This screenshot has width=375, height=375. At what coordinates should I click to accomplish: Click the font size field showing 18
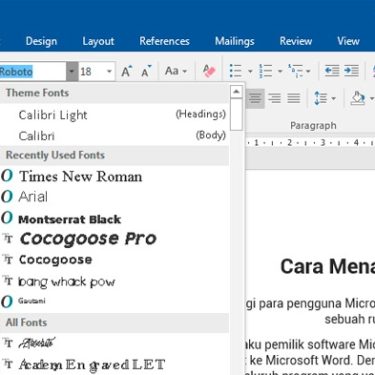click(x=91, y=71)
